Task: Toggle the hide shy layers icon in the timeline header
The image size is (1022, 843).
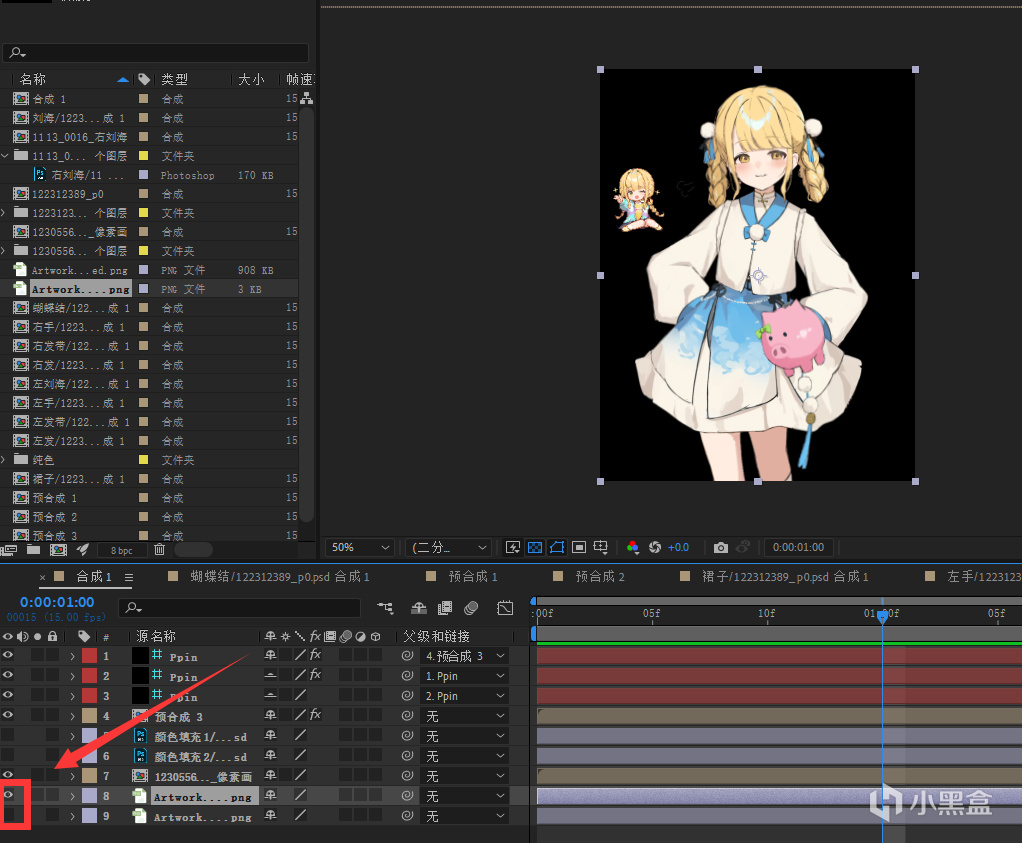Action: point(419,608)
